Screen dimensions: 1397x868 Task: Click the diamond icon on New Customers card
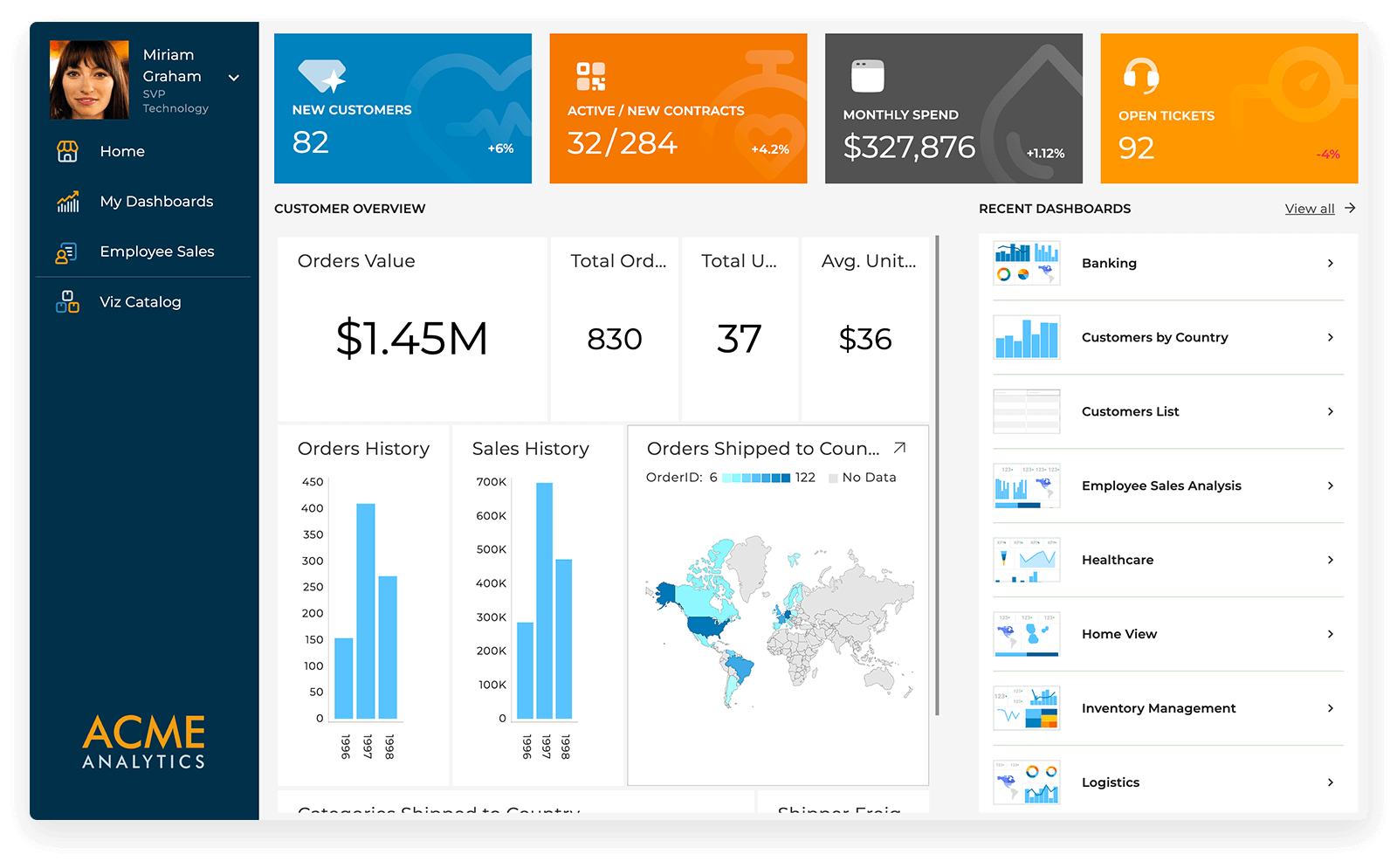[x=322, y=76]
